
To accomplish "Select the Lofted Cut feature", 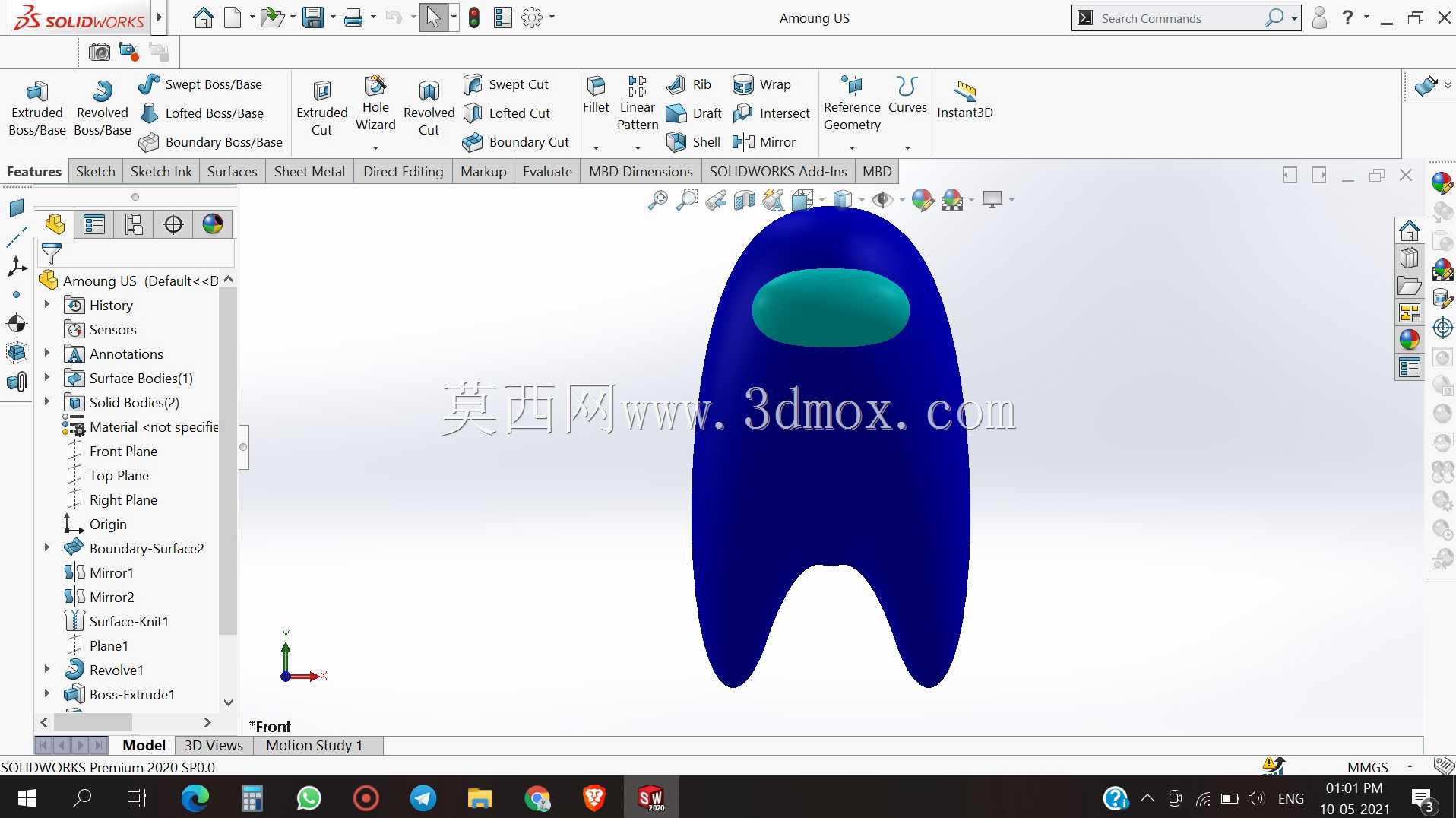I will [x=507, y=113].
